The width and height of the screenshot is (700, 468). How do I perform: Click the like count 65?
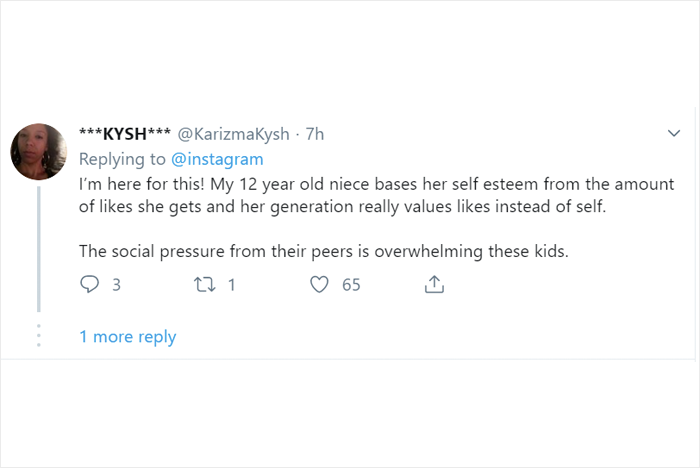tap(351, 285)
